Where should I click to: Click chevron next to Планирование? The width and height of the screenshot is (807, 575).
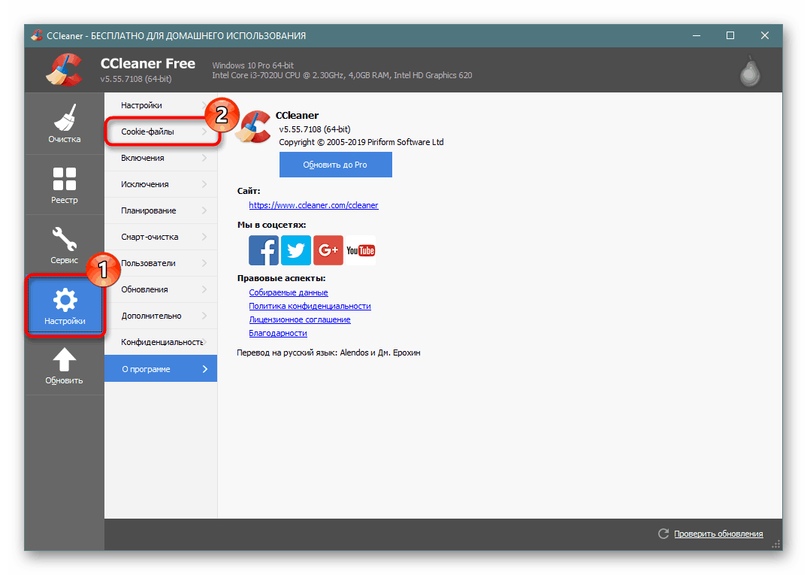point(204,210)
